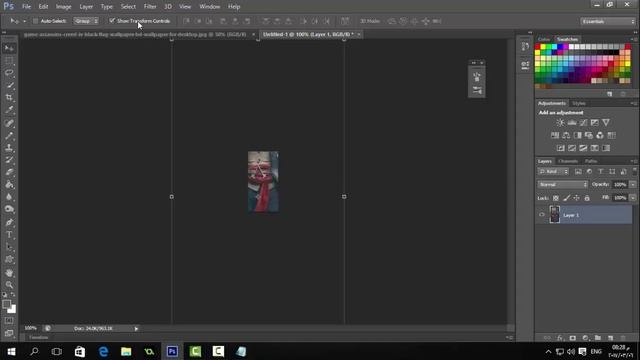Open the Fill slider dropdown arrow
This screenshot has height=360, width=640.
point(633,198)
